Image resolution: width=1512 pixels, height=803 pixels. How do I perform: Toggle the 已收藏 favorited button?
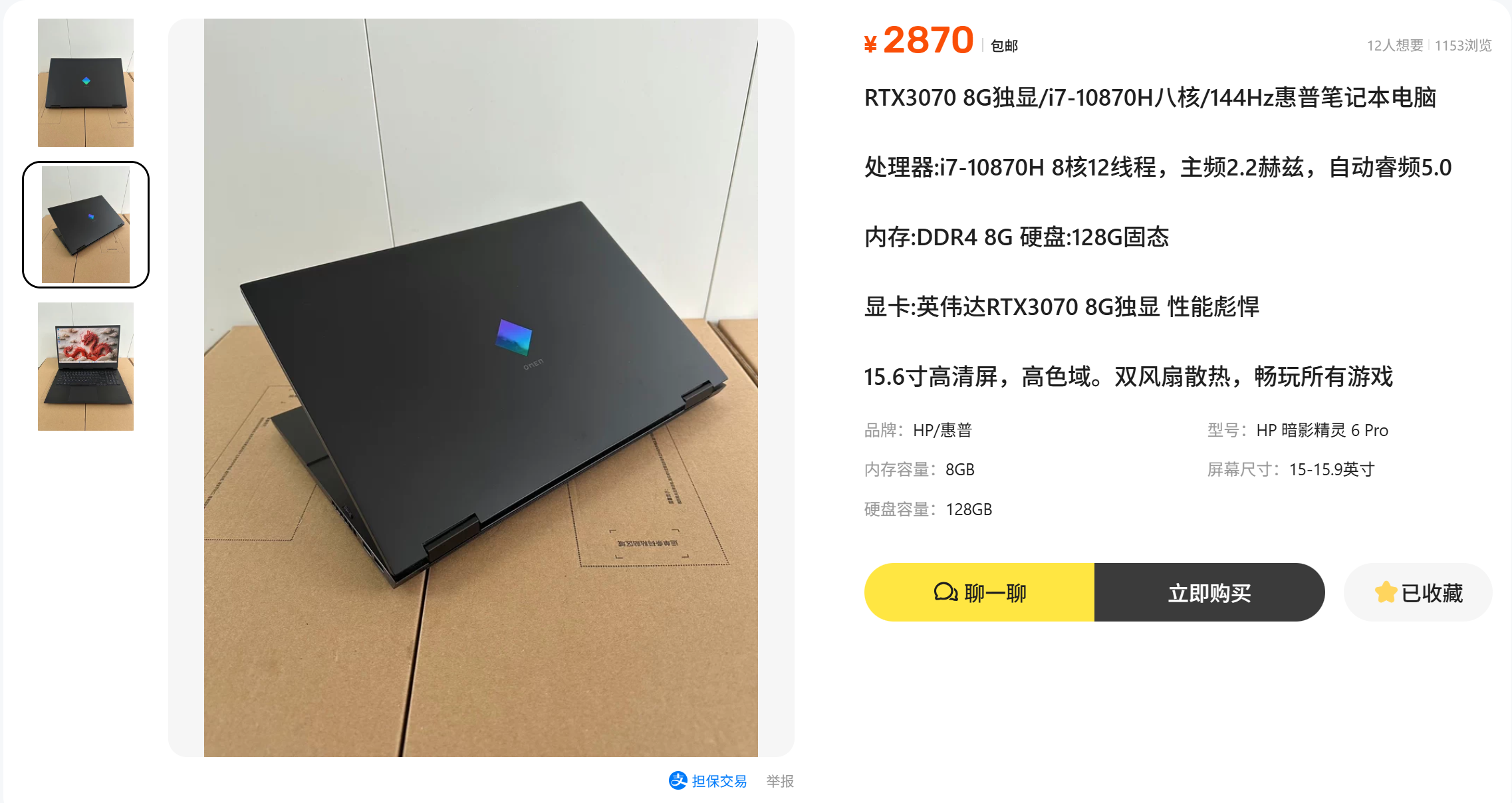tap(1418, 592)
